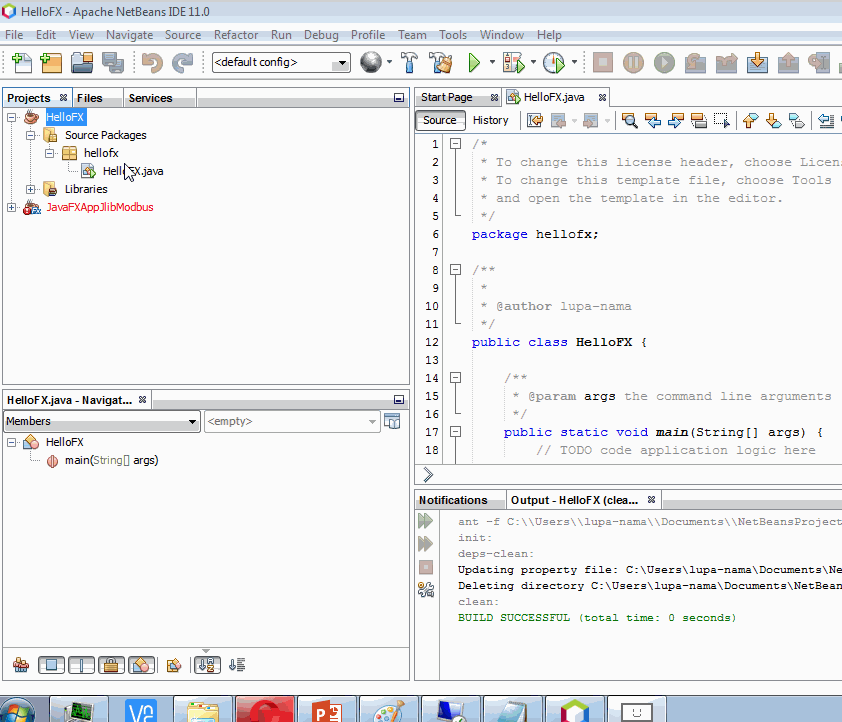The width and height of the screenshot is (842, 722).
Task: Click the Undo arrow icon
Action: point(151,62)
